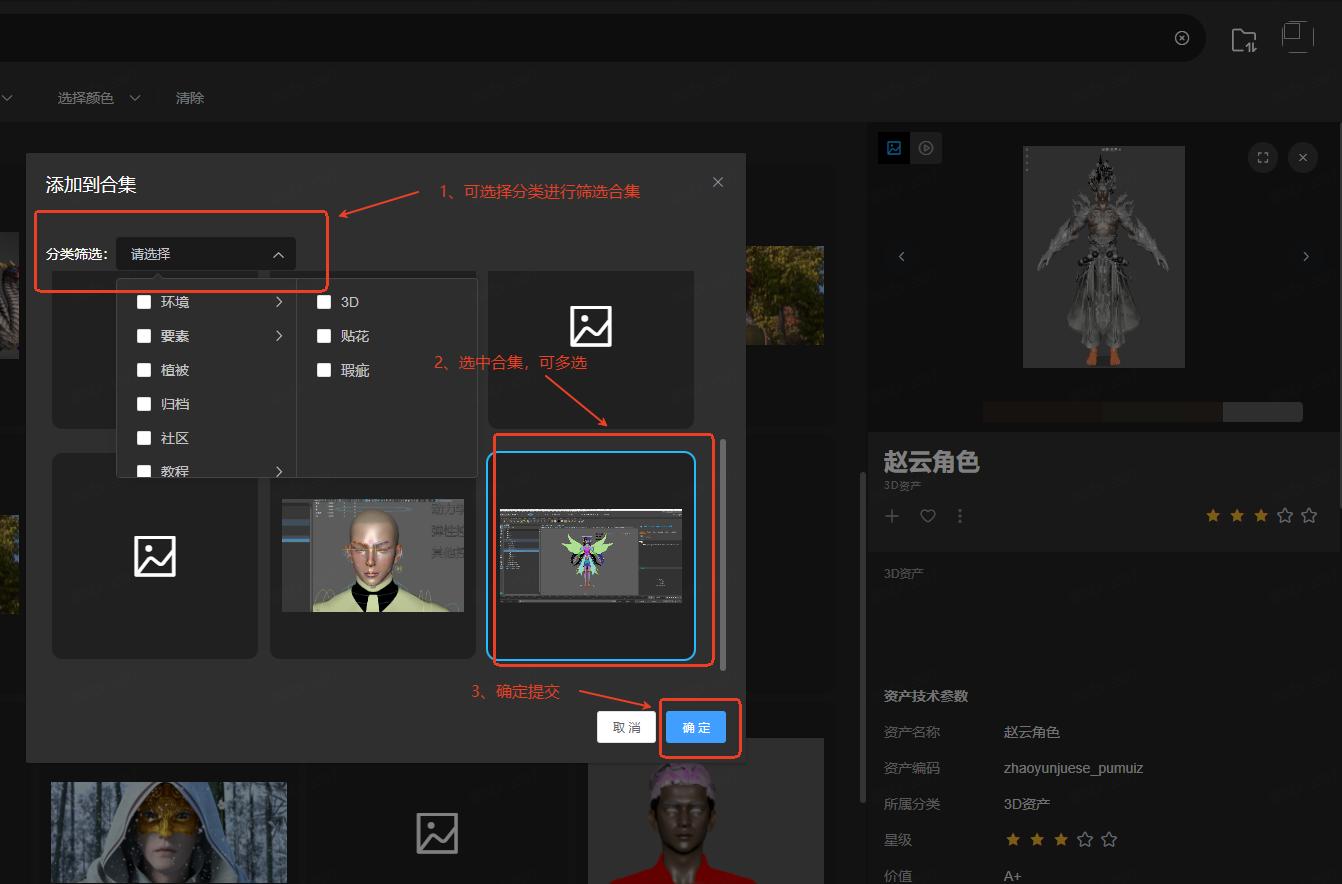This screenshot has width=1342, height=884.
Task: Favorite the asset with the heart icon
Action: tap(927, 516)
